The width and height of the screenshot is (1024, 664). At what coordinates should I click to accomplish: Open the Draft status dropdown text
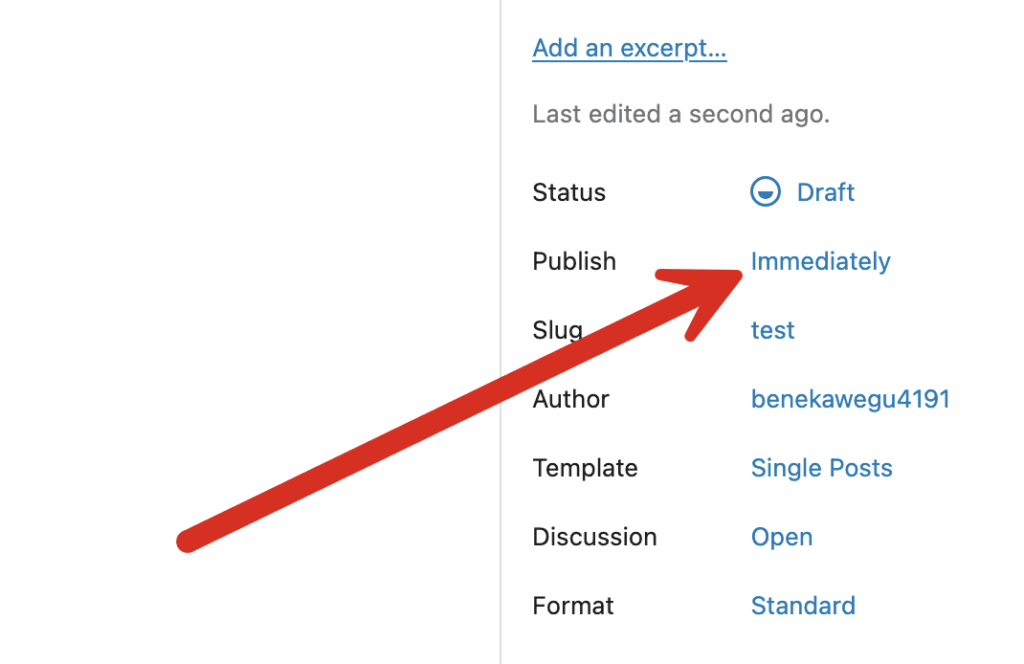click(x=825, y=192)
